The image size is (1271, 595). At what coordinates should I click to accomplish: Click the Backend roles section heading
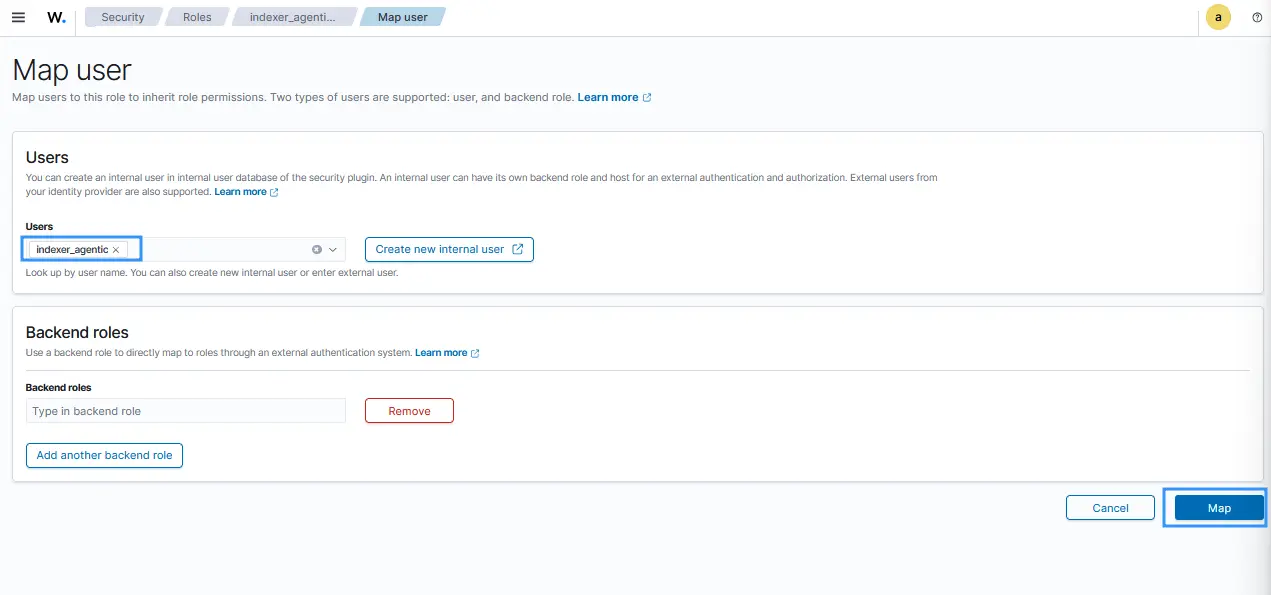pyautogui.click(x=77, y=332)
